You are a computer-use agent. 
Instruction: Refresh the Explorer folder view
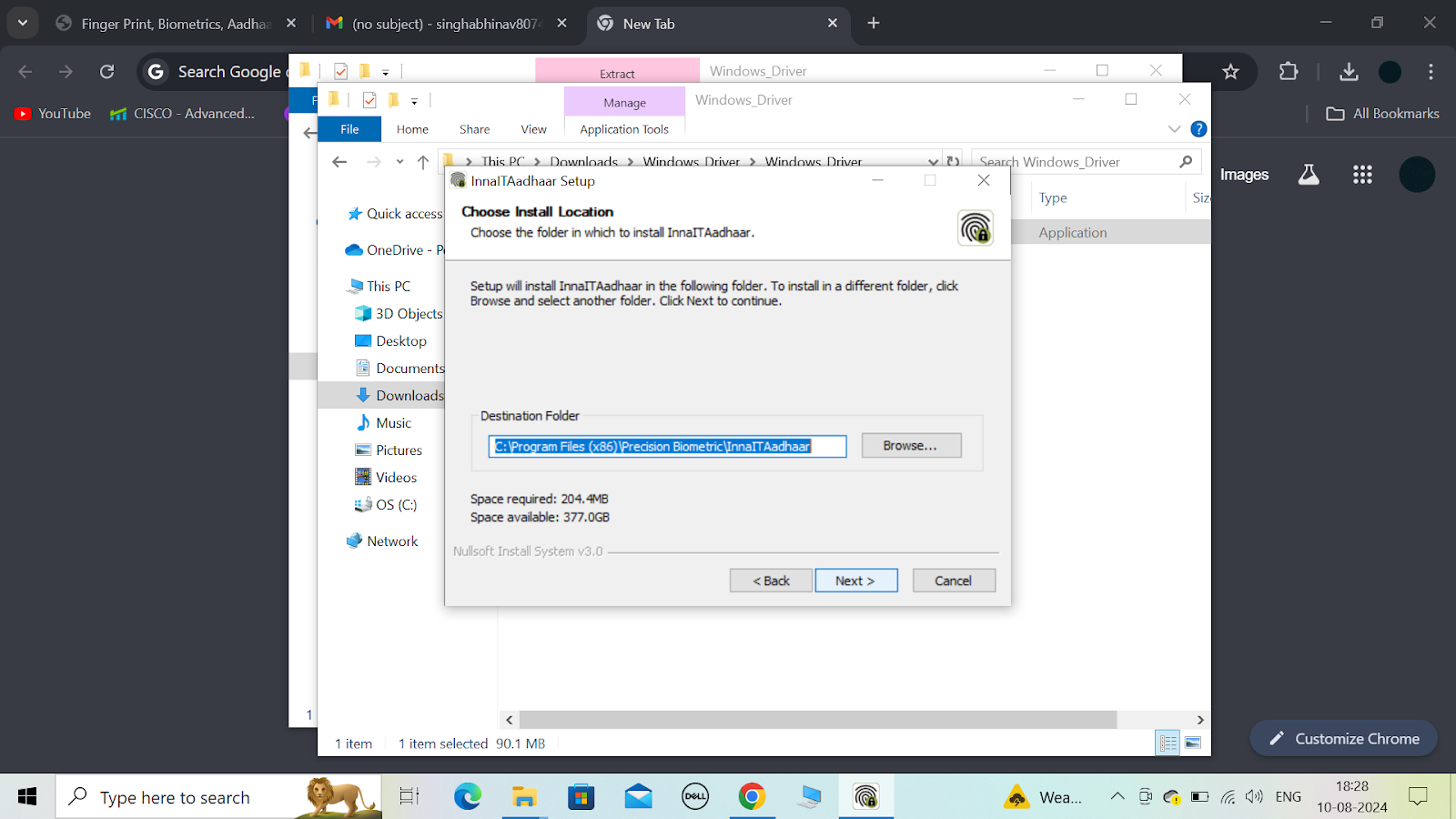tap(953, 161)
